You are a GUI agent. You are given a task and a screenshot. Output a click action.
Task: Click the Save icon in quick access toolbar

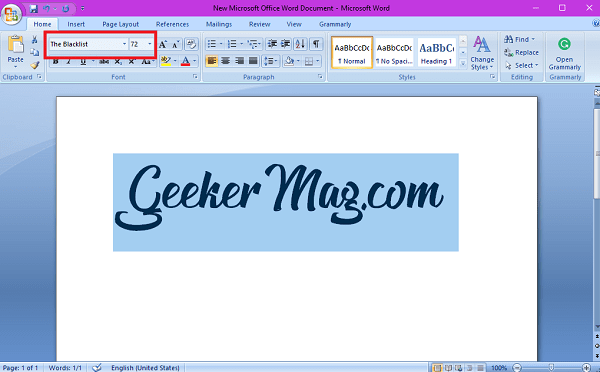[x=34, y=8]
